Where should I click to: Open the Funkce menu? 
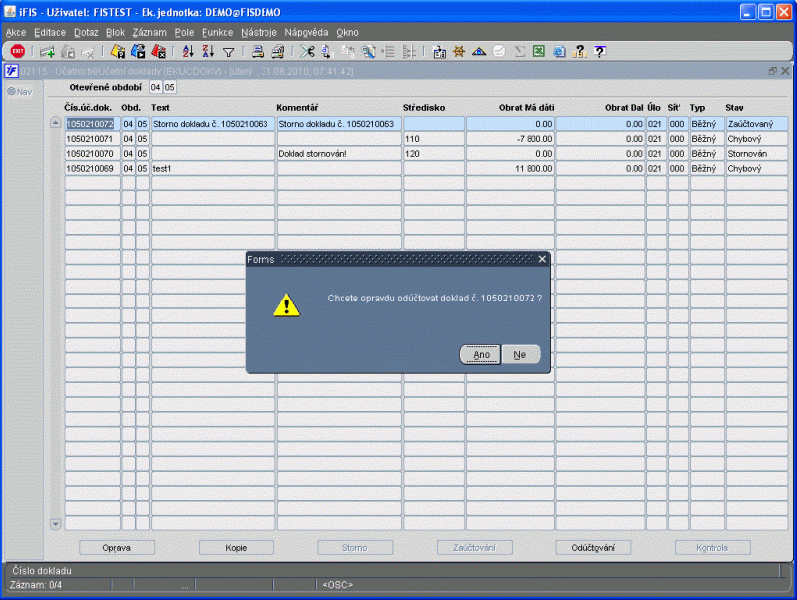(x=218, y=33)
